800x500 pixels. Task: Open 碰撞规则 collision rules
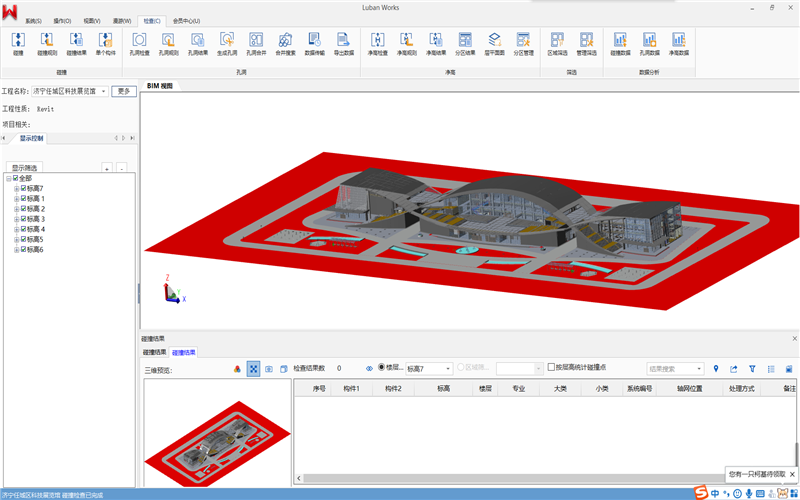(x=47, y=43)
